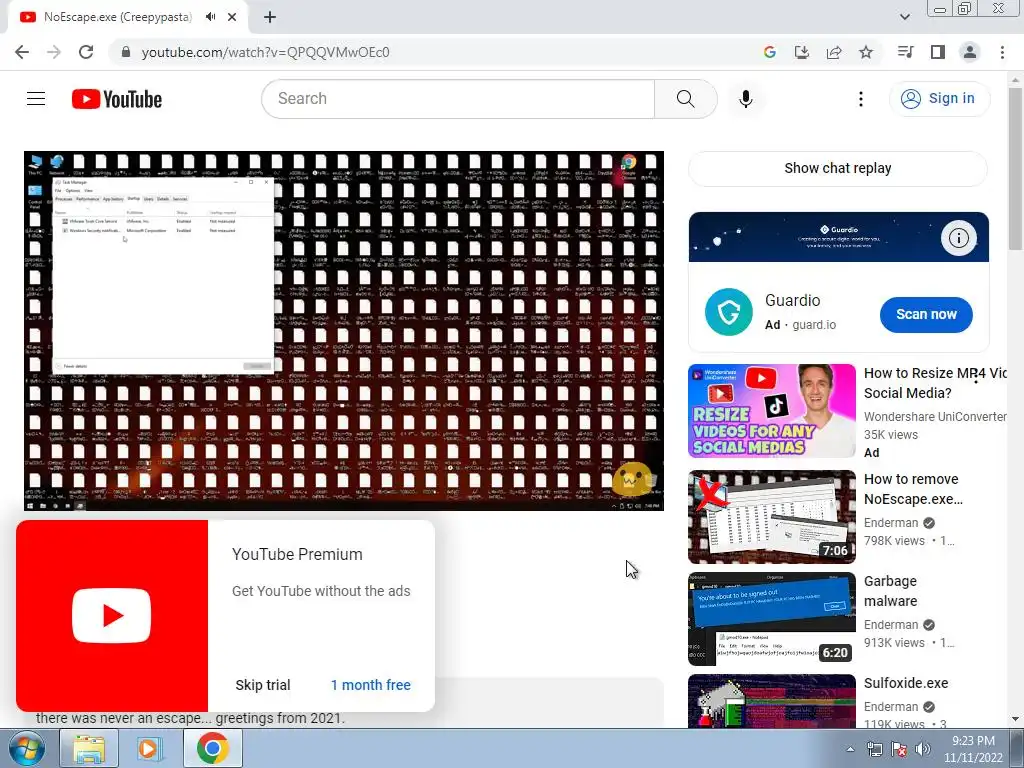The image size is (1024, 768).
Task: Toggle Chrome side panel icon
Action: pos(938,52)
